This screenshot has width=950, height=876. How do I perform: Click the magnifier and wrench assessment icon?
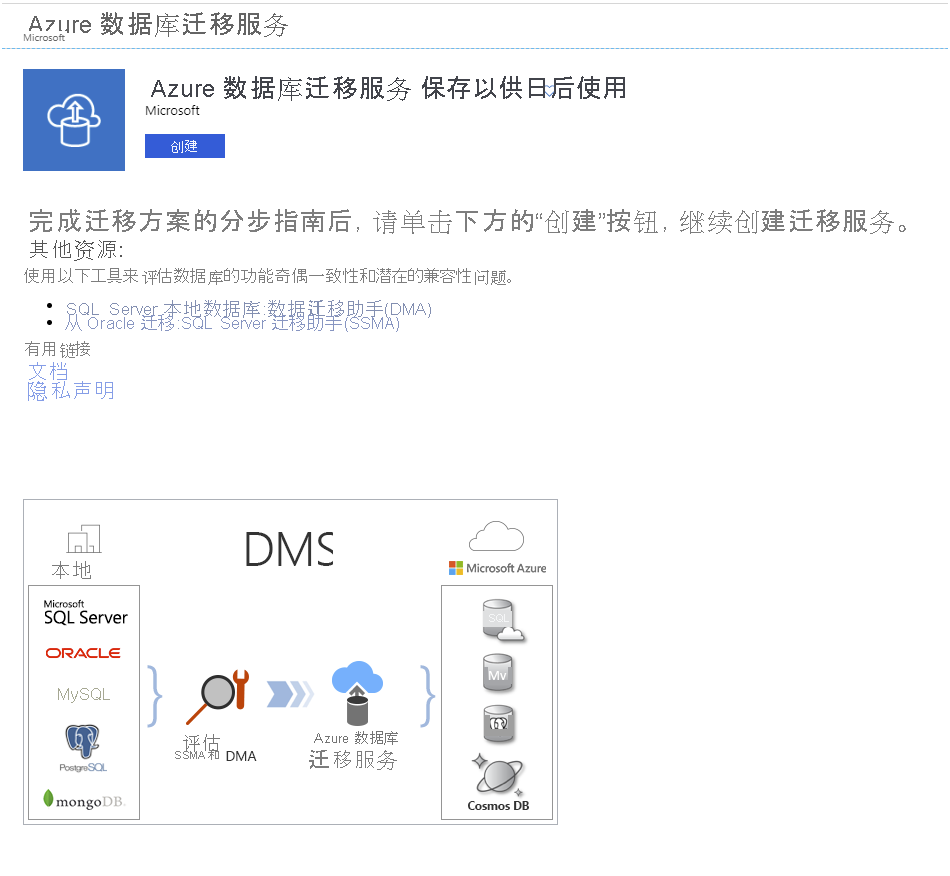click(218, 696)
